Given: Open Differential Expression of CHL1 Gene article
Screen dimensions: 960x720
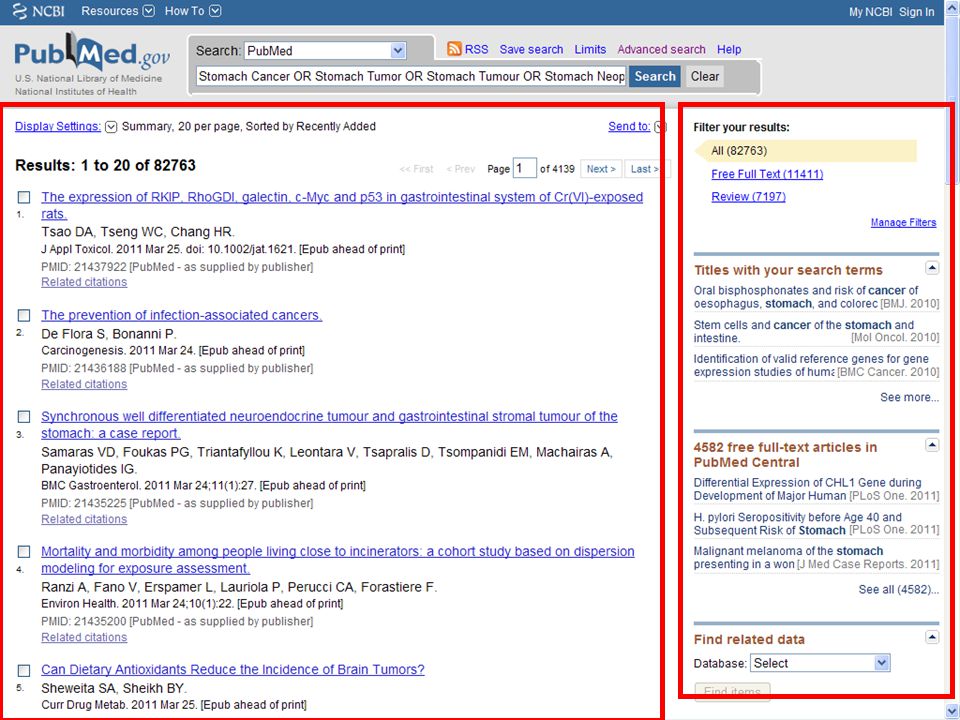Looking at the screenshot, I should (807, 489).
